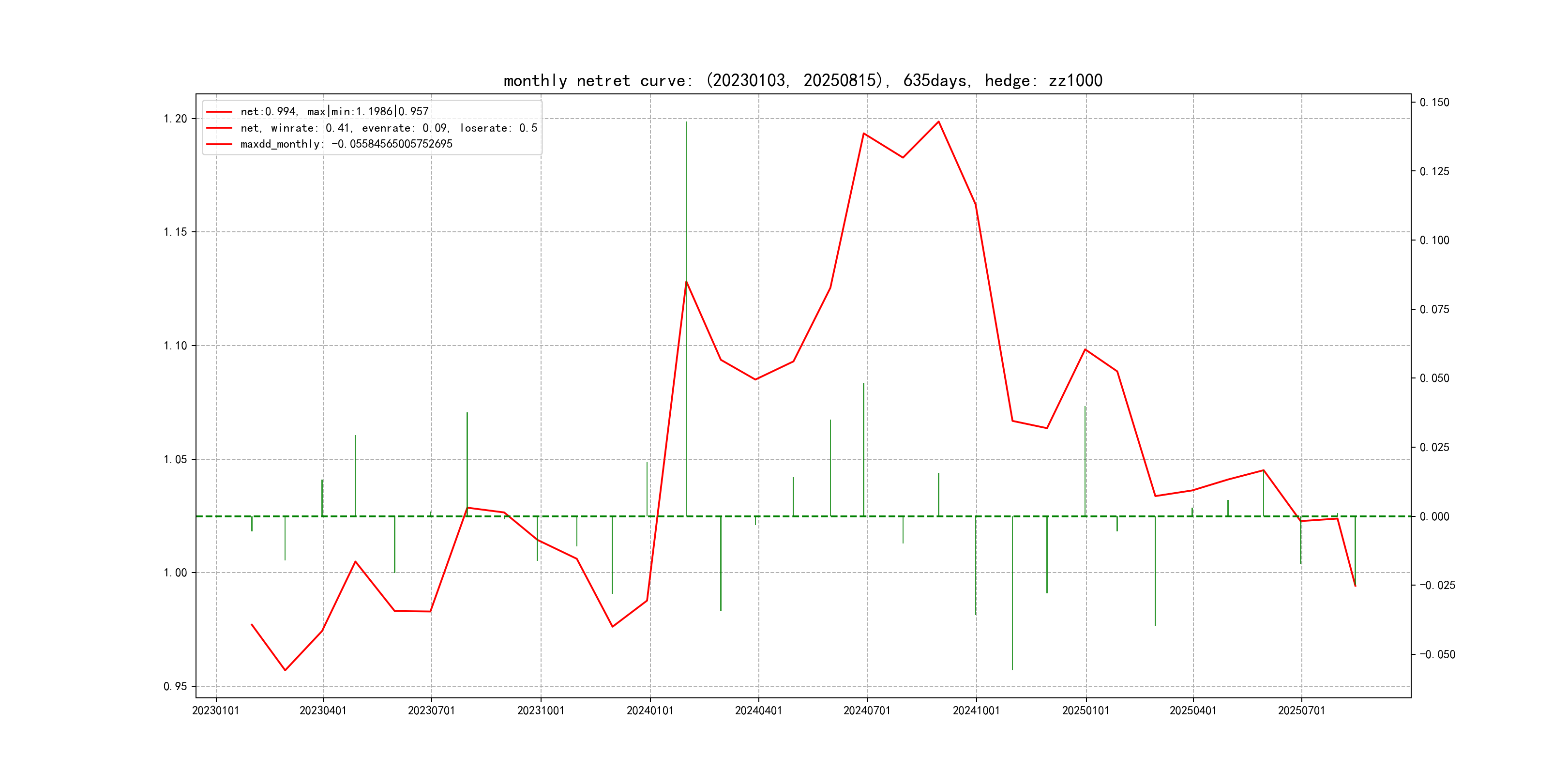This screenshot has height=784, width=1568.
Task: Click the red line swatch beside maxdd_monthly
Action: tap(219, 144)
